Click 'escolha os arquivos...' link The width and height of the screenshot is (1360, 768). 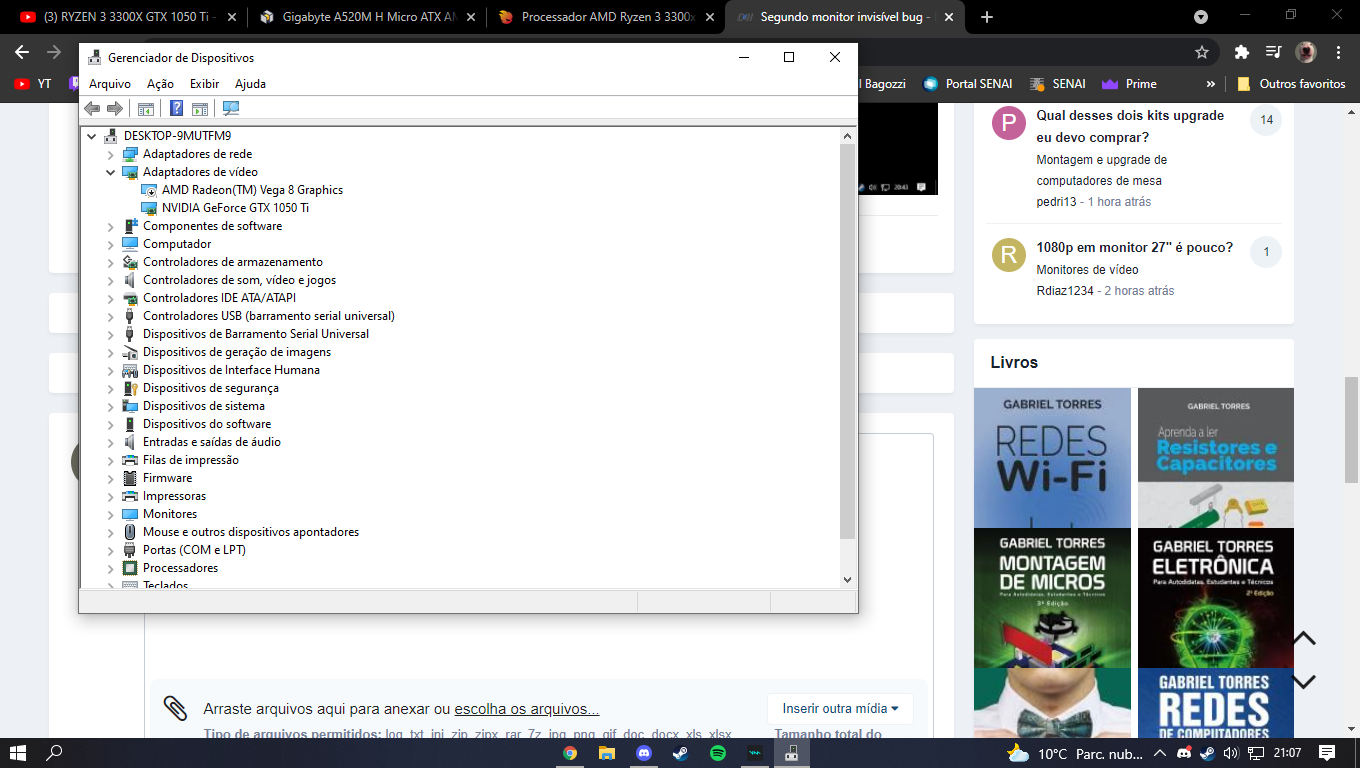[x=527, y=709]
